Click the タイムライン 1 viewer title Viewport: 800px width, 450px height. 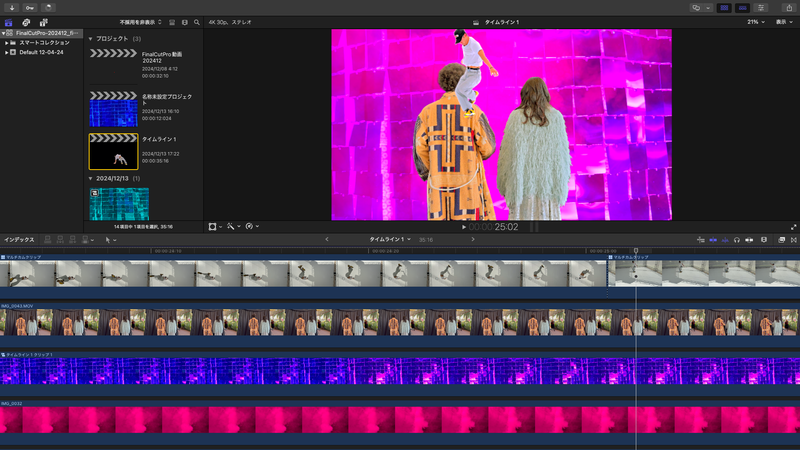(502, 22)
